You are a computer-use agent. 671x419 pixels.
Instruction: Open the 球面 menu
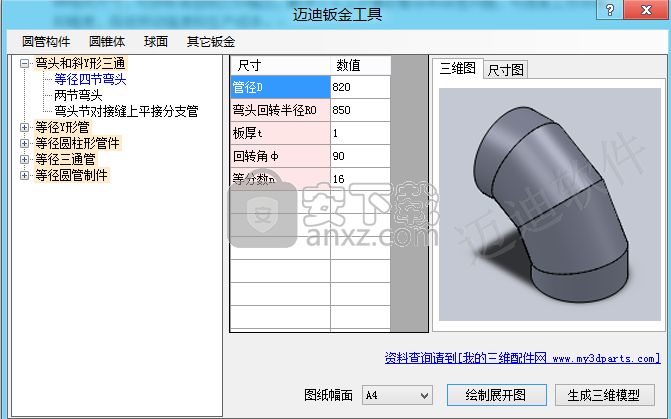coord(156,42)
